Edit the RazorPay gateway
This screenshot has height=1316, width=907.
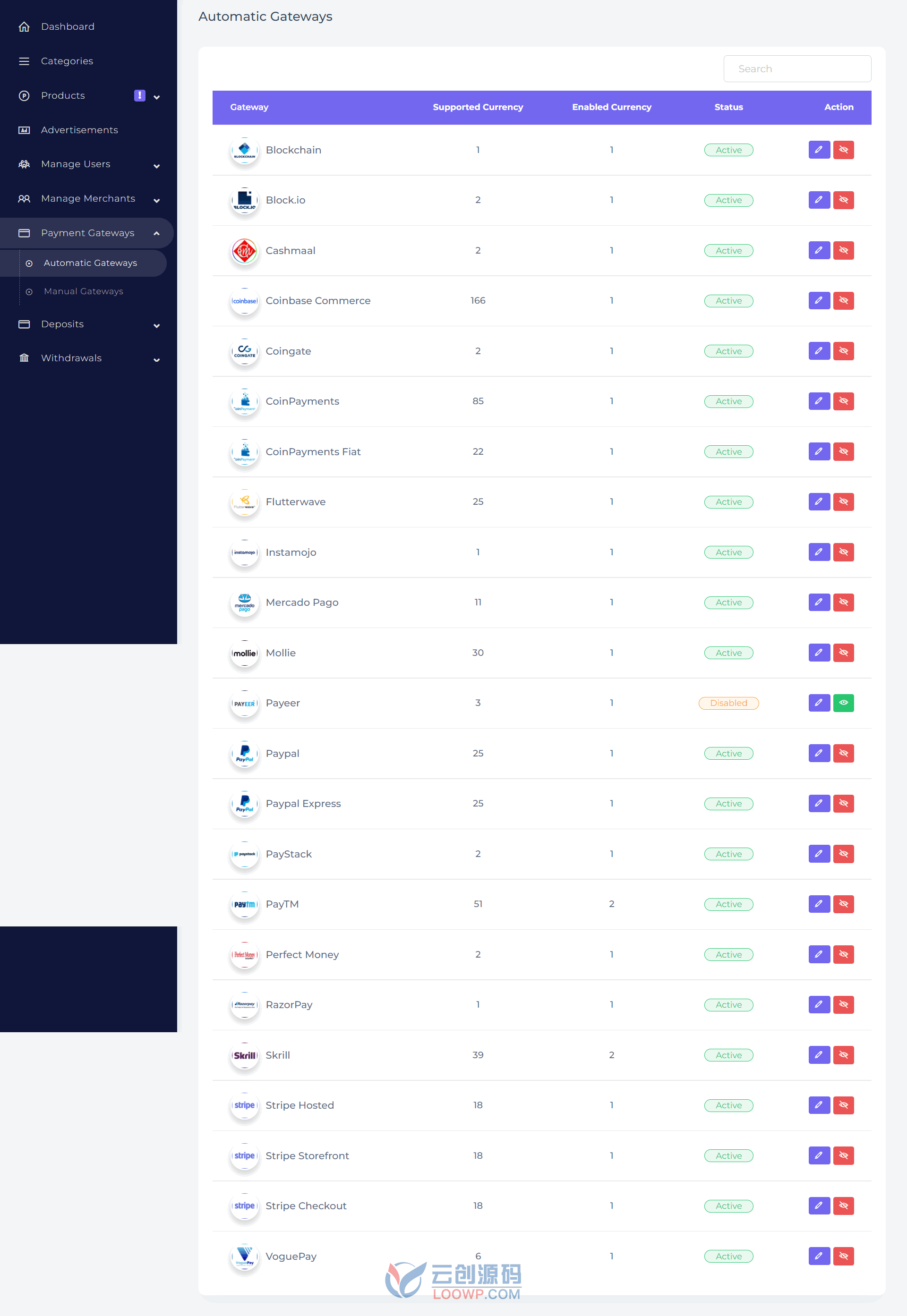click(x=819, y=1004)
